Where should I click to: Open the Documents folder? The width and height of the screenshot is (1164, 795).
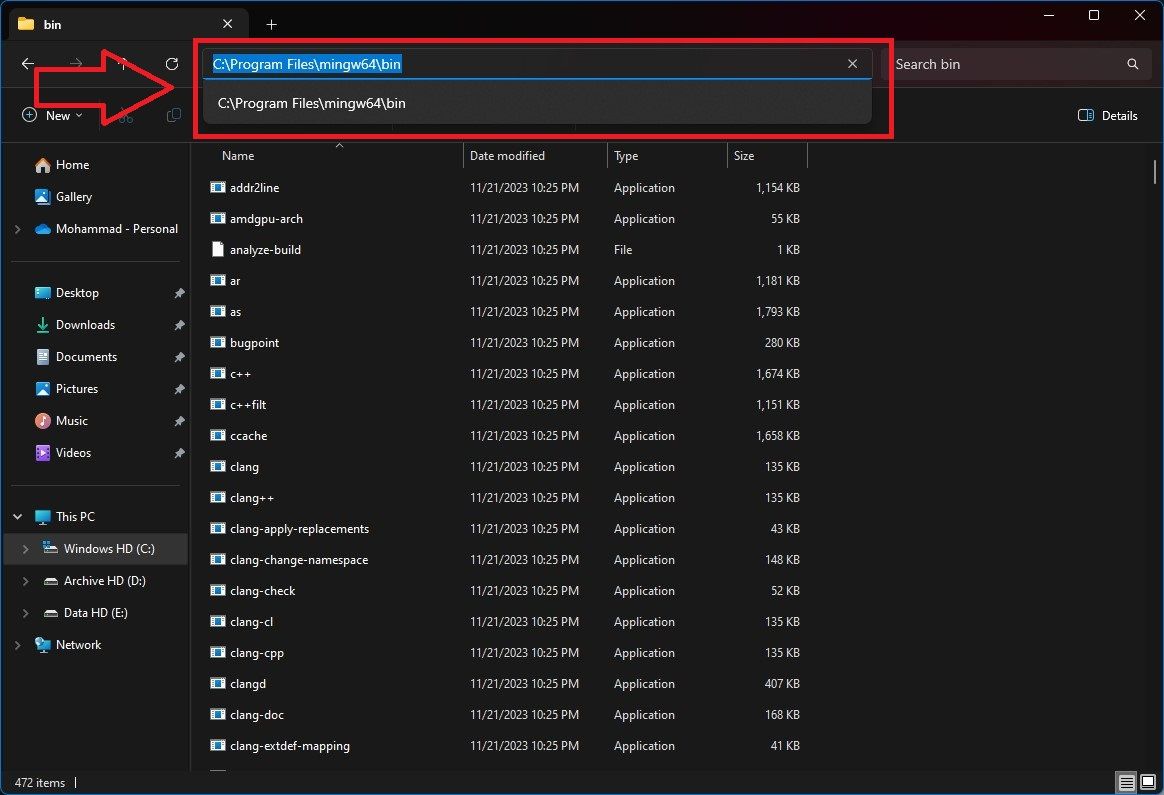pyautogui.click(x=76, y=356)
